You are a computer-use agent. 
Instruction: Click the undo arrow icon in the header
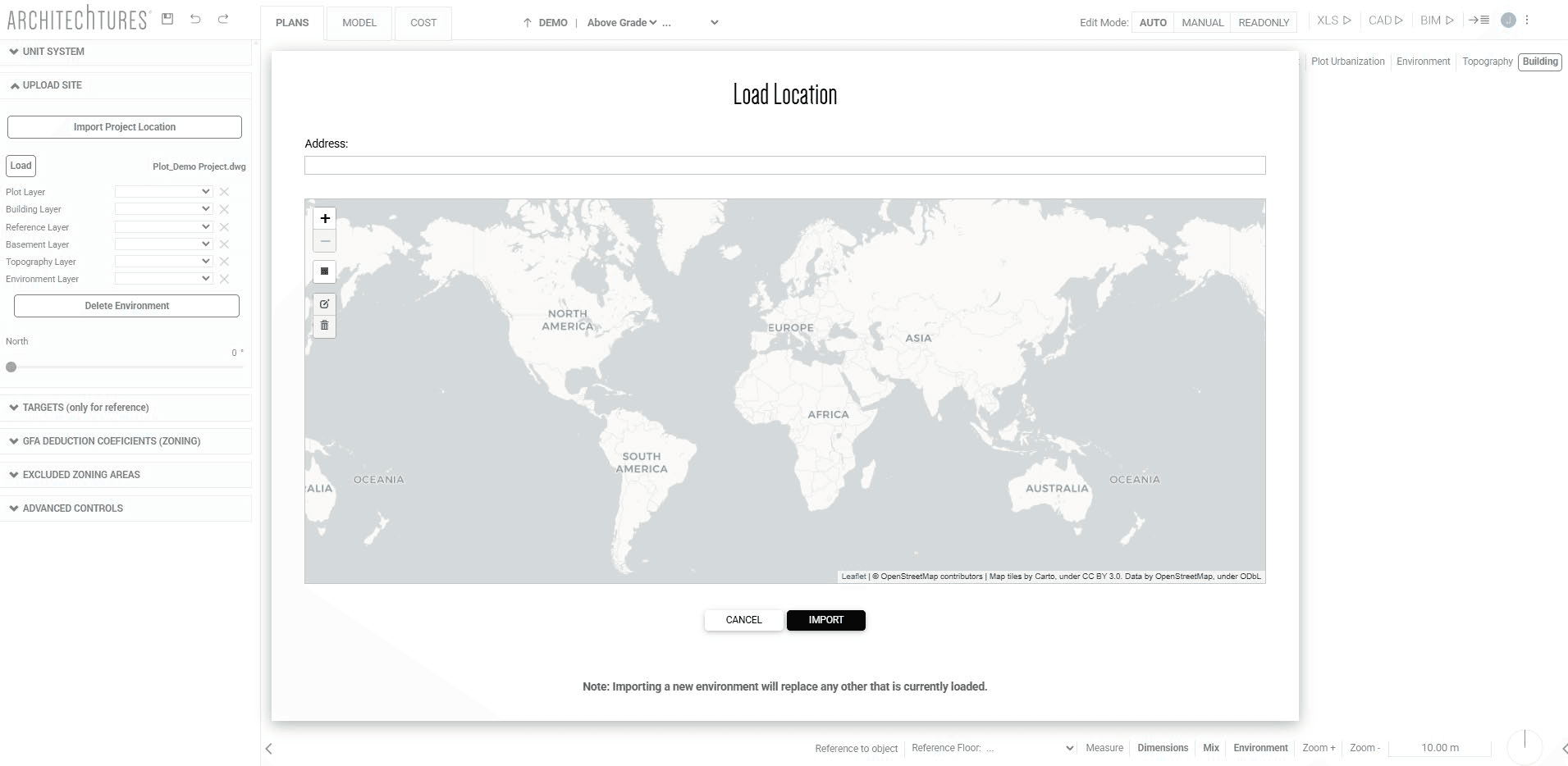[195, 18]
